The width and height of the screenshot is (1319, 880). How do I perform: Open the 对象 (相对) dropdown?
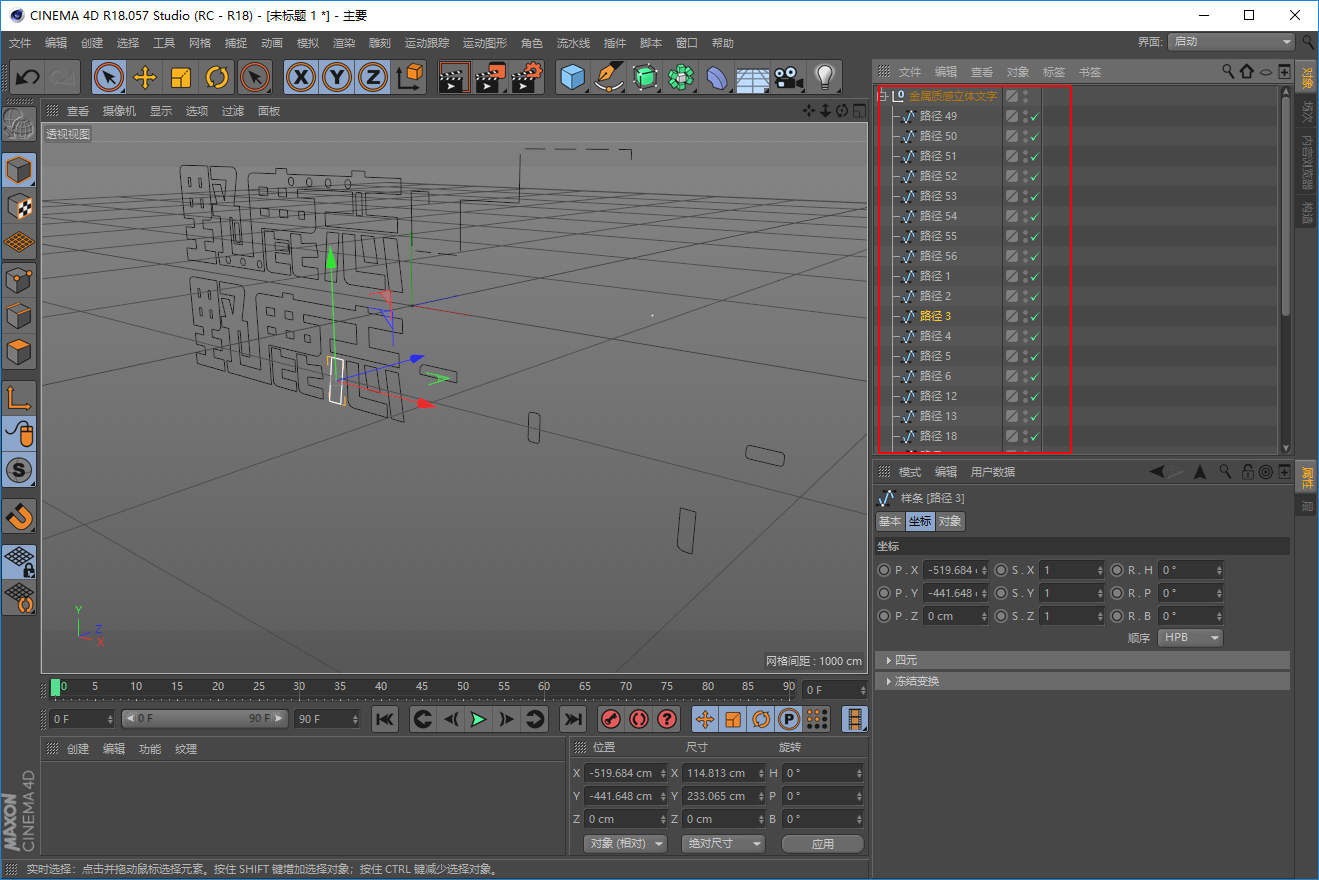click(x=625, y=844)
